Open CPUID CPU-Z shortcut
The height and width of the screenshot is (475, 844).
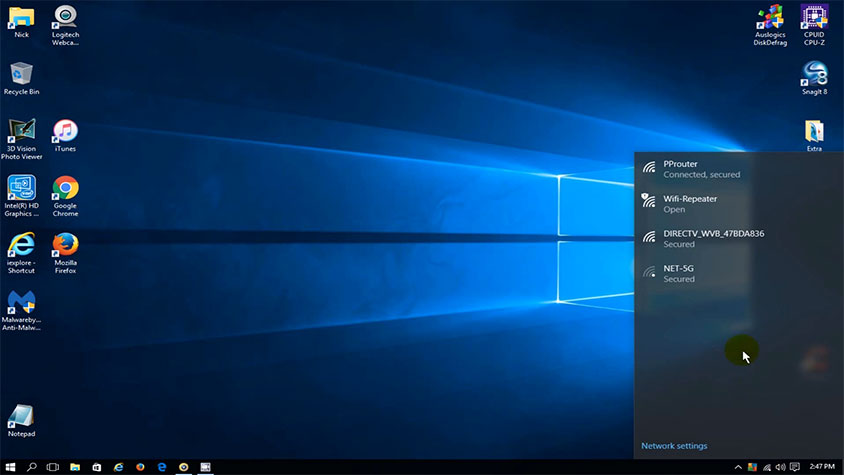pyautogui.click(x=814, y=25)
